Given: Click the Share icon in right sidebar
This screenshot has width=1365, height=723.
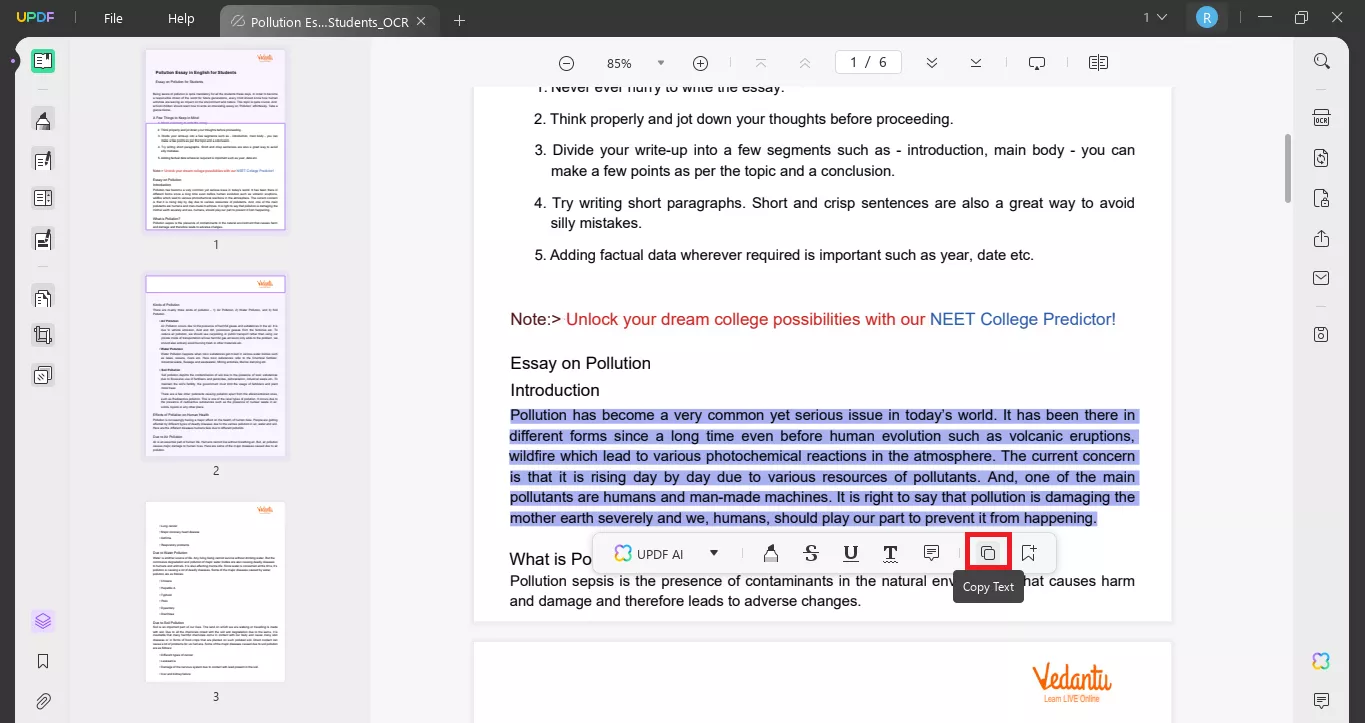Looking at the screenshot, I should pyautogui.click(x=1322, y=238).
